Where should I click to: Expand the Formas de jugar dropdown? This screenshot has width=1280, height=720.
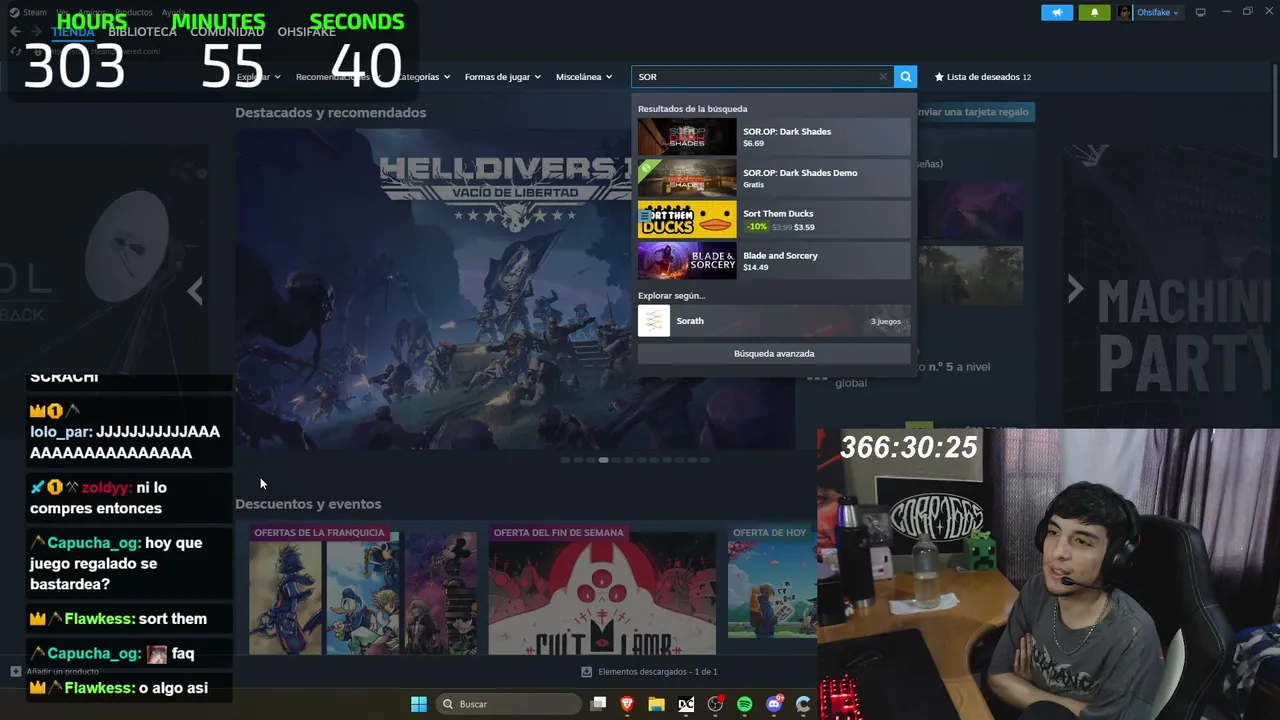point(502,77)
